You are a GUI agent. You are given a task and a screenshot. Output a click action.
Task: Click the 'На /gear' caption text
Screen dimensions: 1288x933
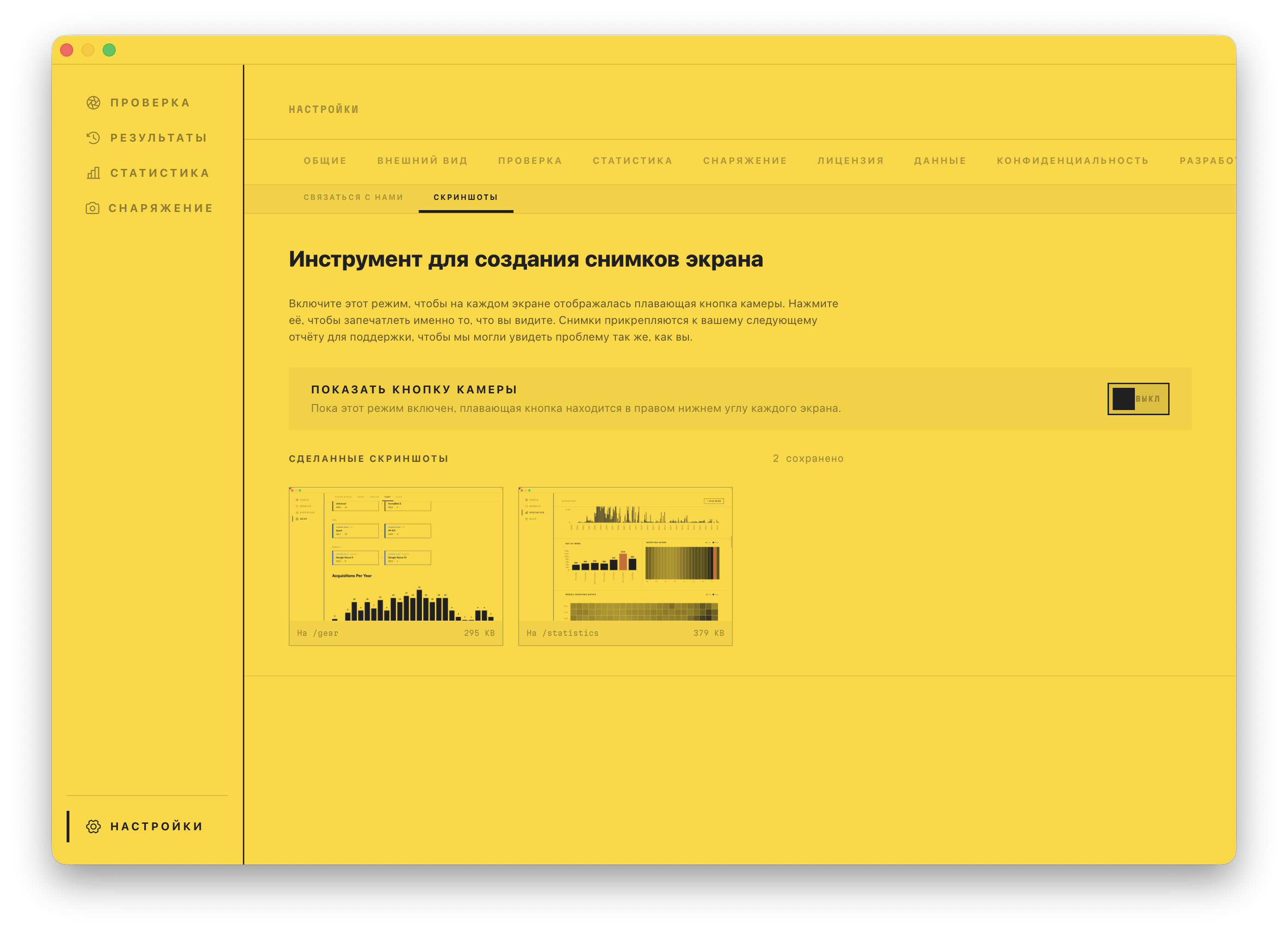pyautogui.click(x=317, y=633)
